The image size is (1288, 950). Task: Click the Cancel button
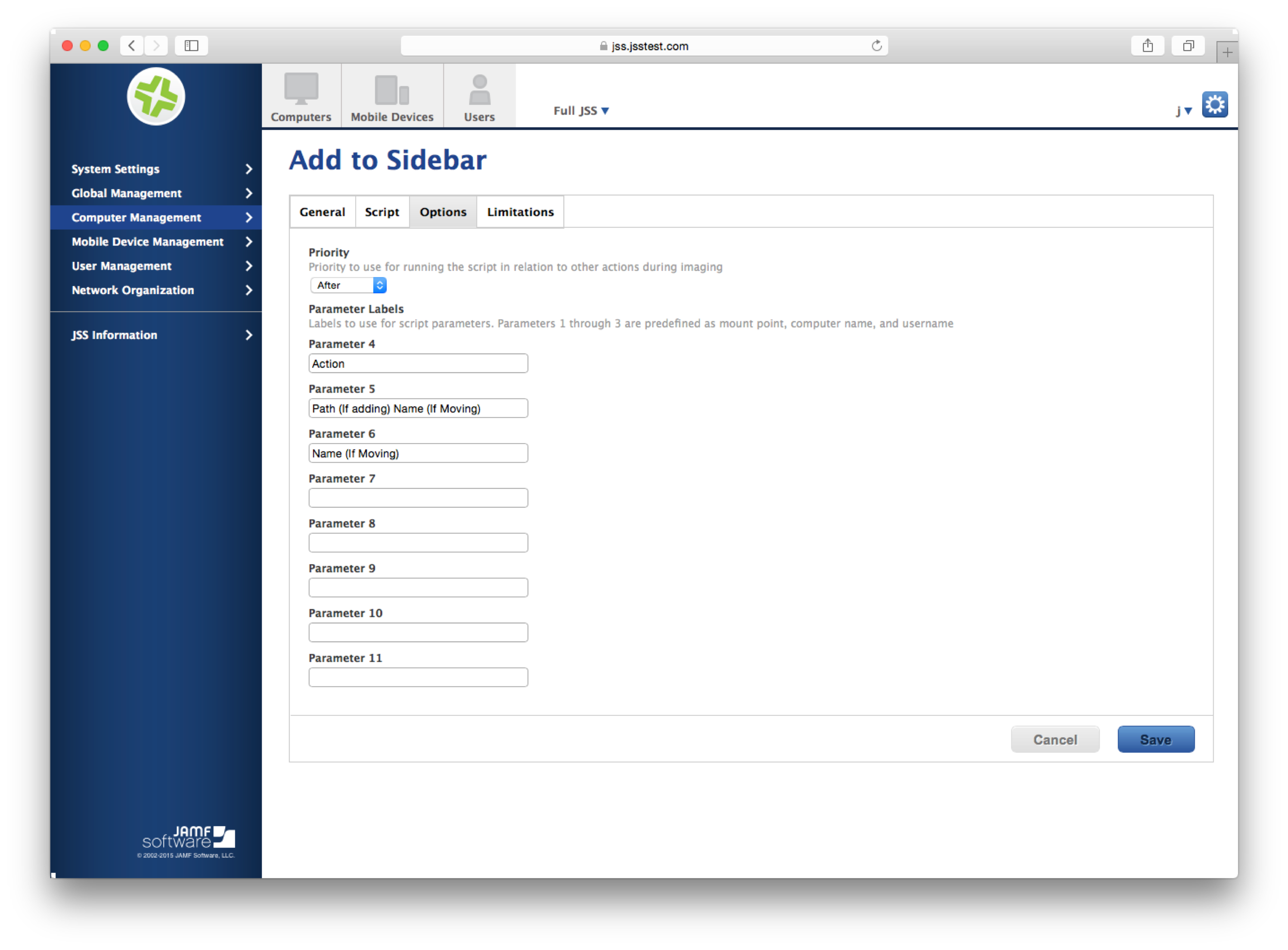tap(1055, 739)
